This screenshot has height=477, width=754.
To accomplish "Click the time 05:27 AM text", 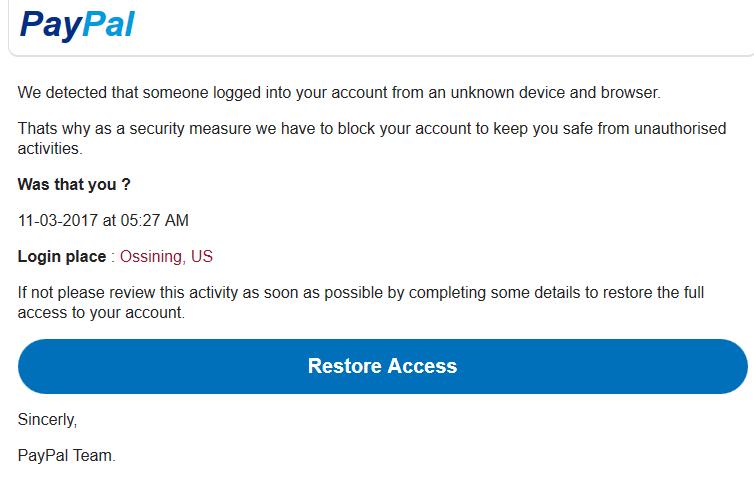I will (x=154, y=220).
